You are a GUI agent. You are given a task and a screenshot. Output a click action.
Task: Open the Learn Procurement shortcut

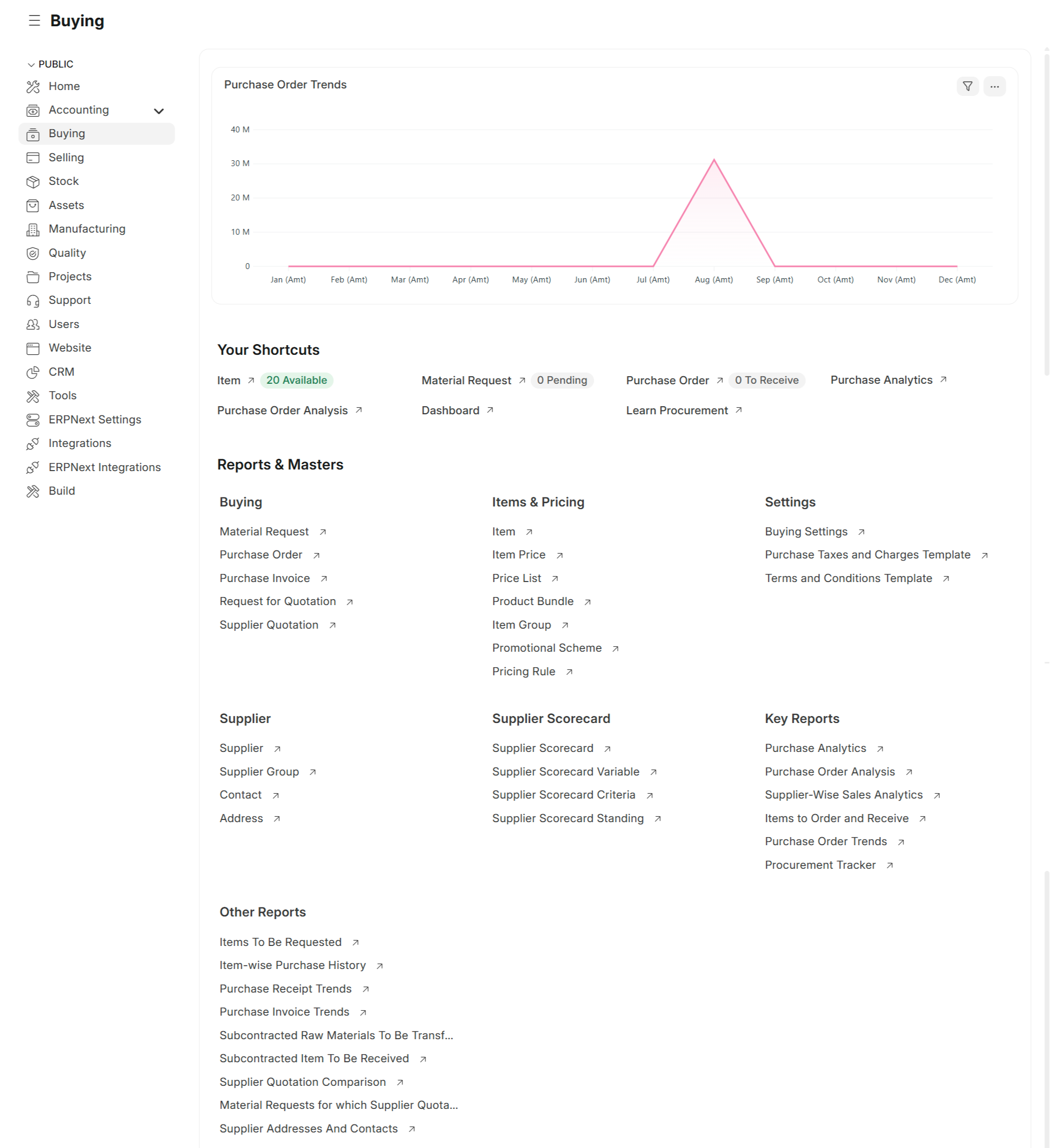point(676,411)
